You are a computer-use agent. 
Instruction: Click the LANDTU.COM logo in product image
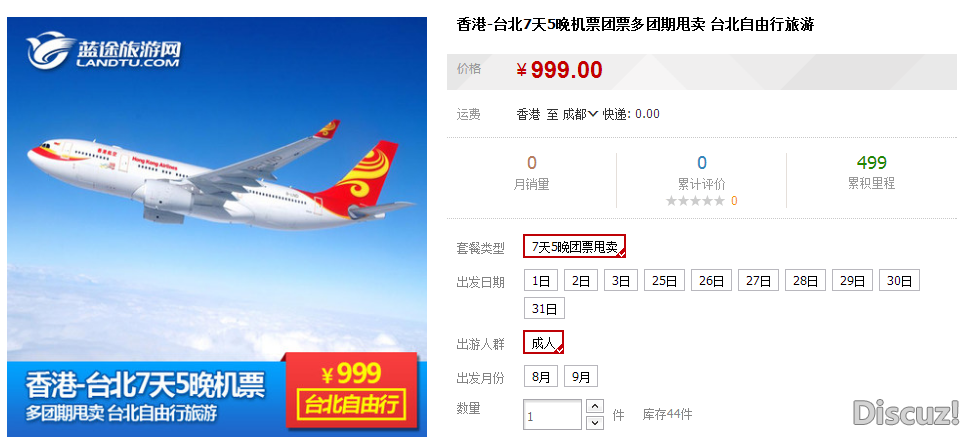[103, 51]
